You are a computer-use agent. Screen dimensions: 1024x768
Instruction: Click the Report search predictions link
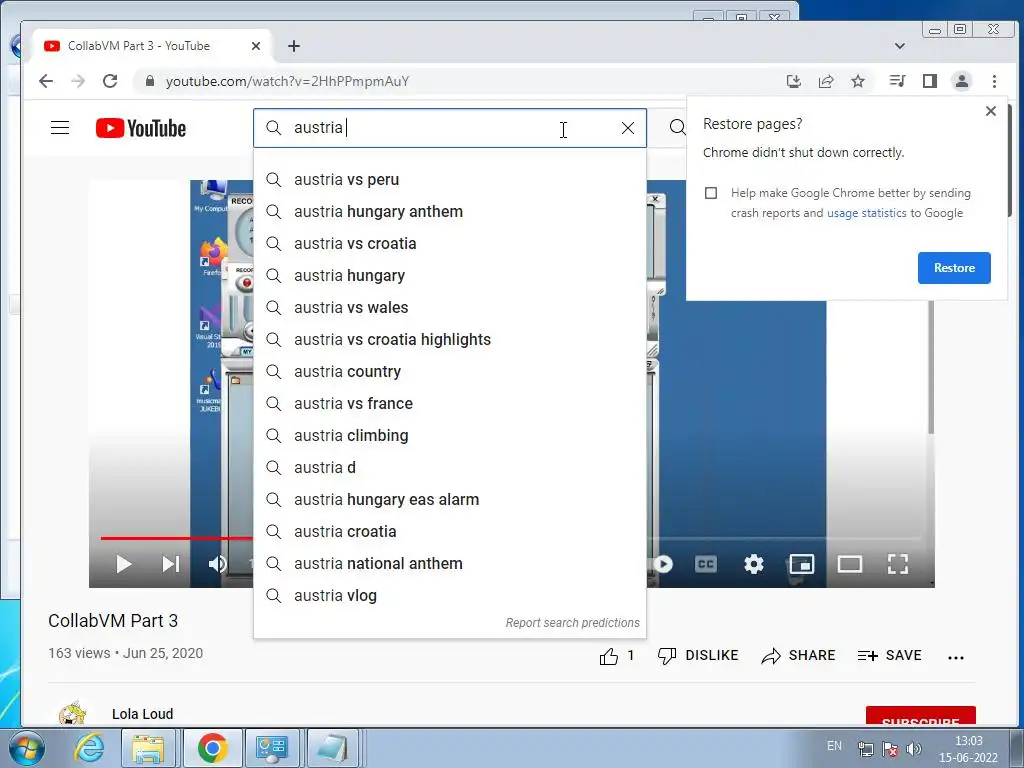coord(572,622)
